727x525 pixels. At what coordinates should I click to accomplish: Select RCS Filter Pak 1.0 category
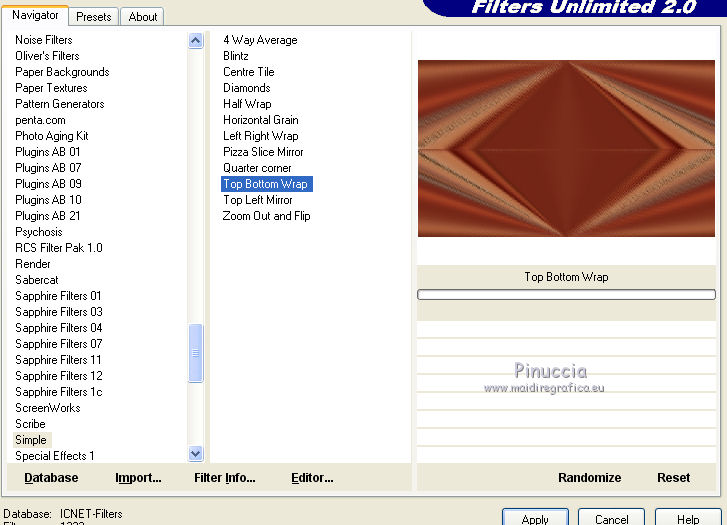[59, 248]
